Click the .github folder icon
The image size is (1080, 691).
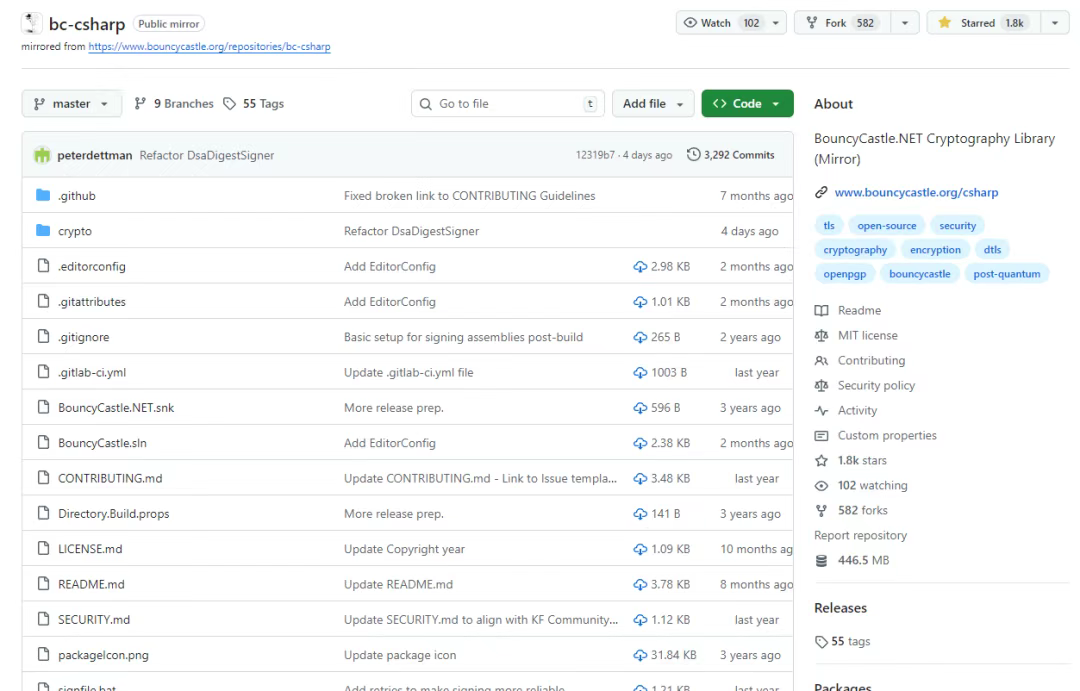[43, 196]
